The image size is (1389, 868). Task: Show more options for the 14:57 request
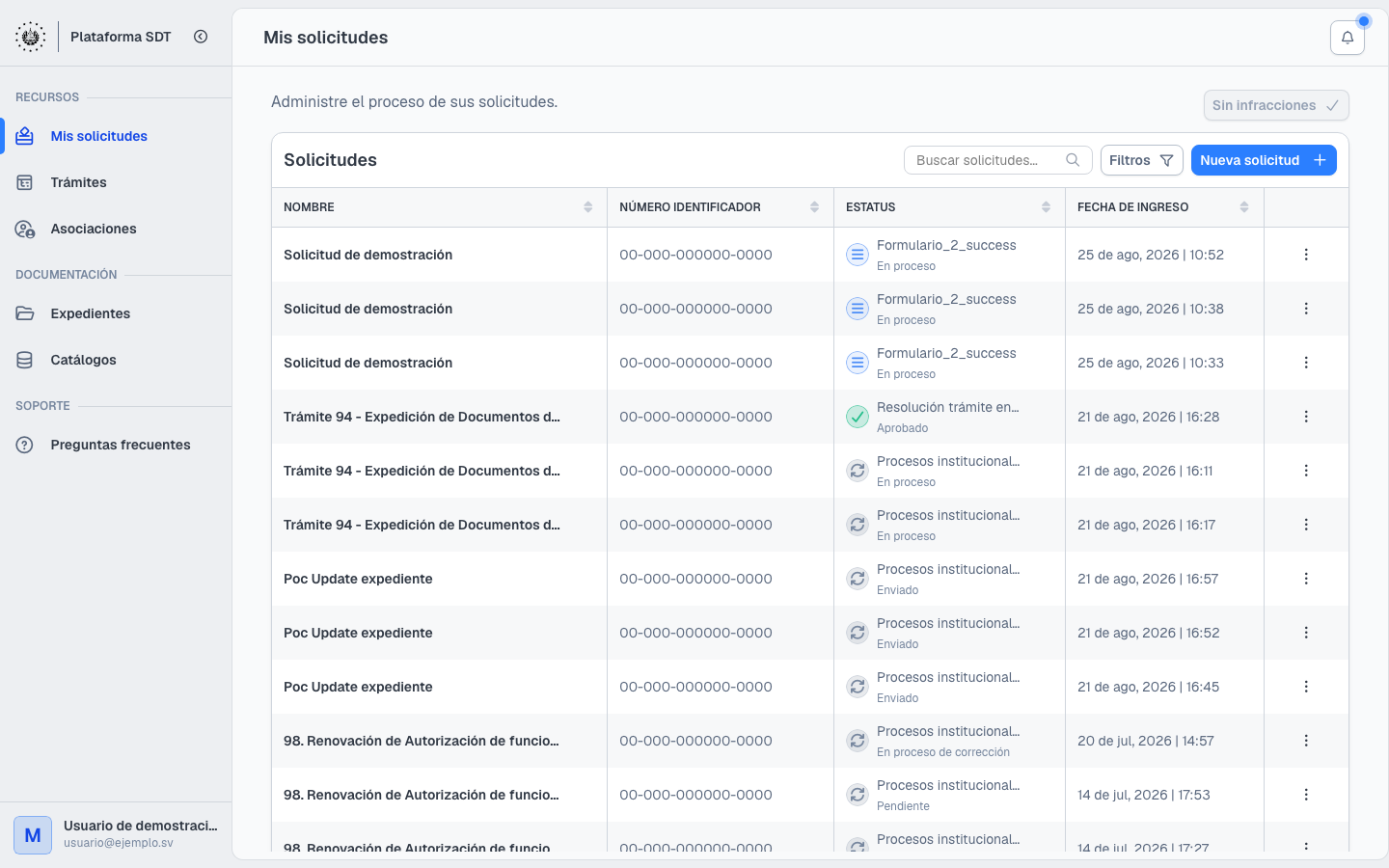pyautogui.click(x=1306, y=741)
